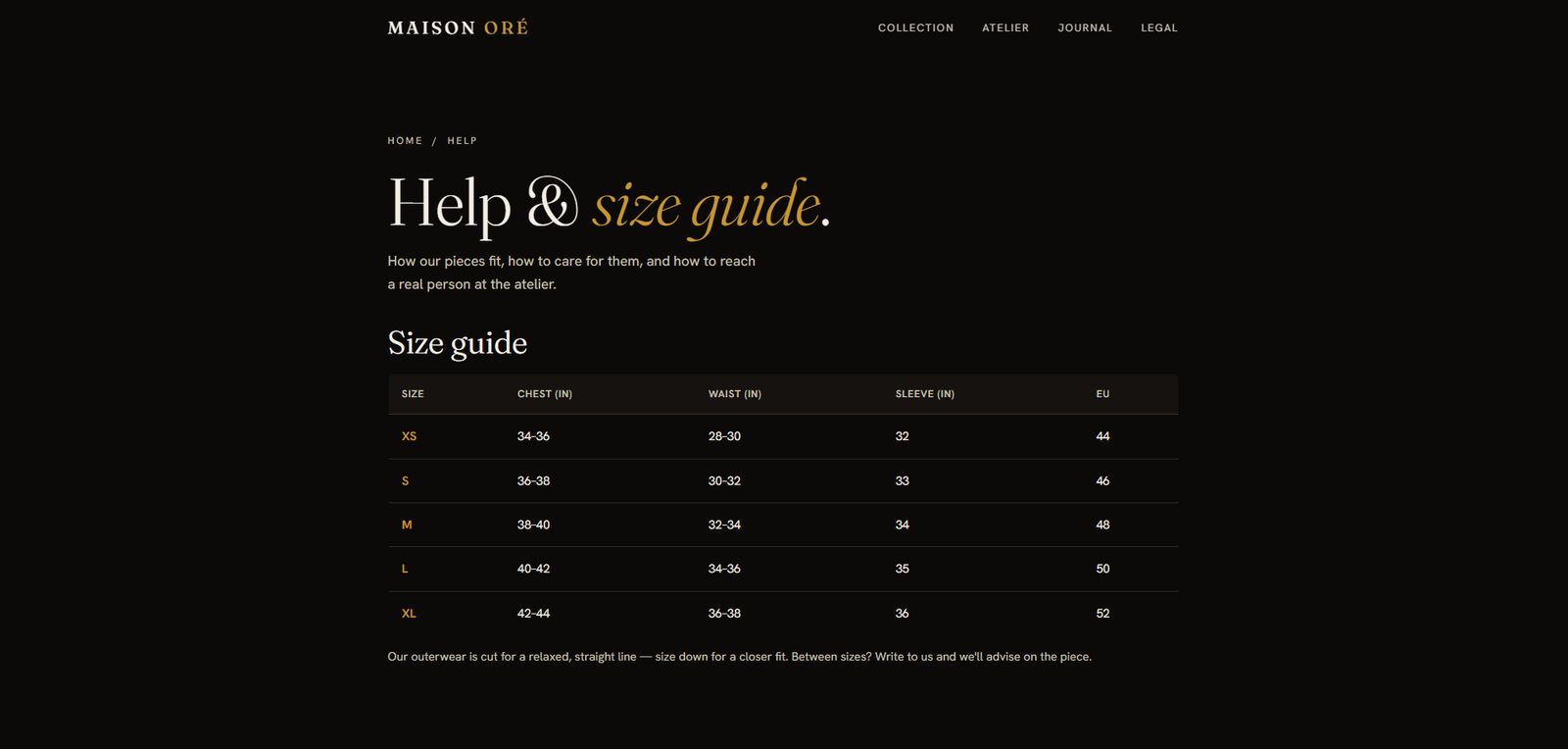The width and height of the screenshot is (1568, 749).
Task: Click waist value 32-34 in M row
Action: click(x=724, y=525)
